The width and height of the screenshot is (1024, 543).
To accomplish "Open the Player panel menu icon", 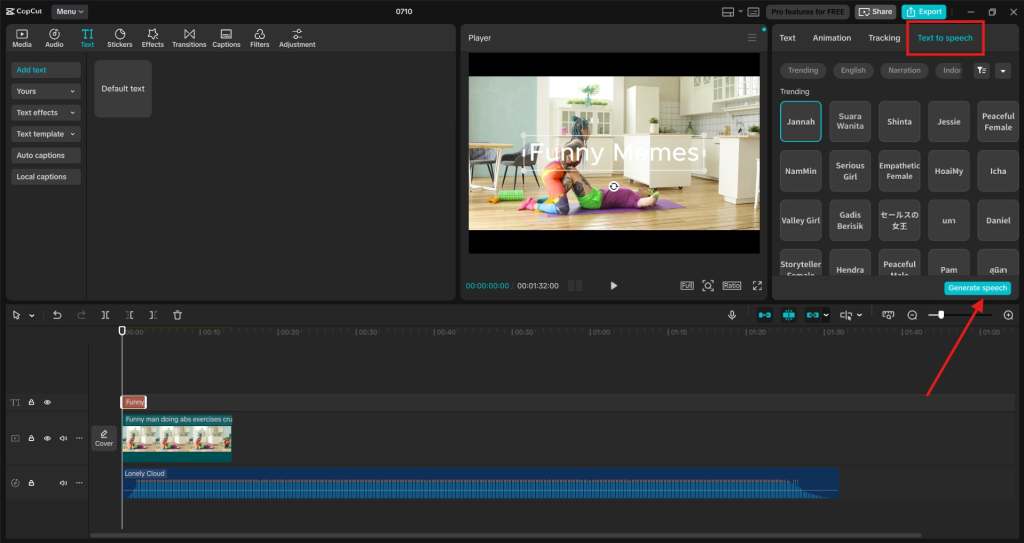I will 752,38.
